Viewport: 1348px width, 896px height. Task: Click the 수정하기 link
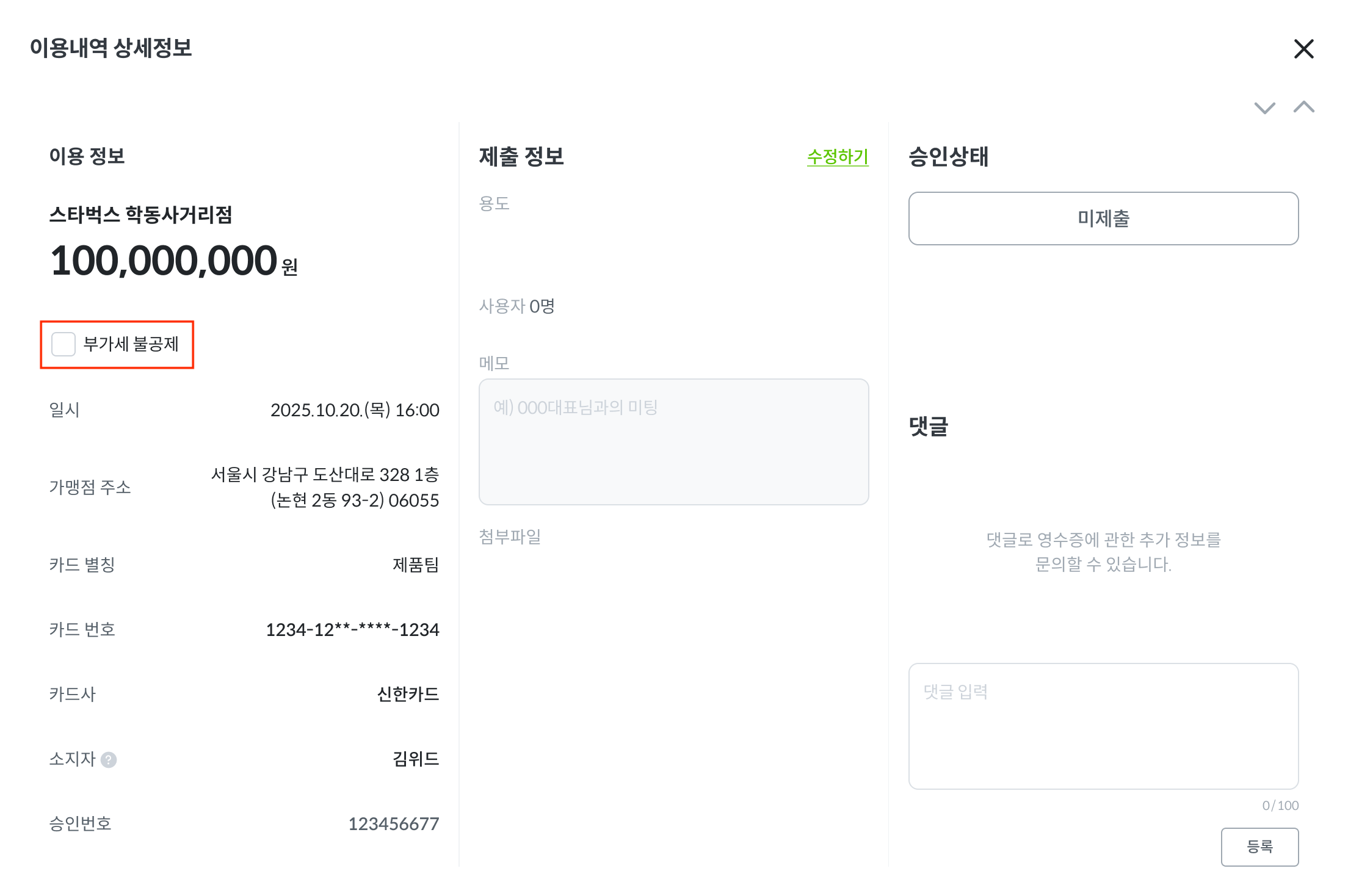tap(838, 157)
